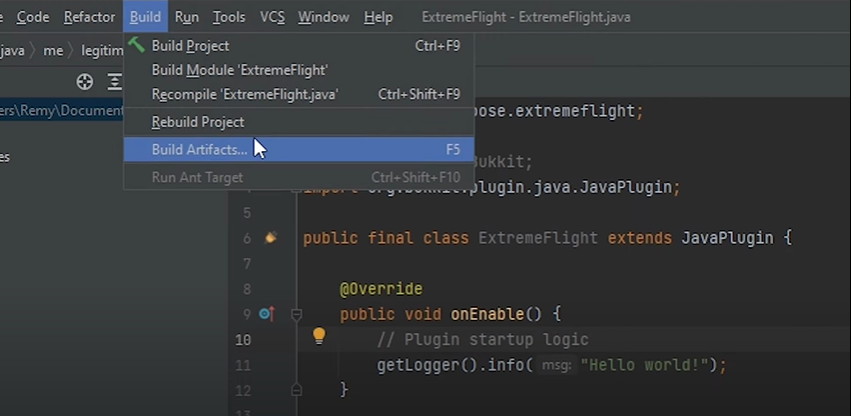Viewport: 851px width, 416px height.
Task: Open the Code menu
Action: [33, 17]
